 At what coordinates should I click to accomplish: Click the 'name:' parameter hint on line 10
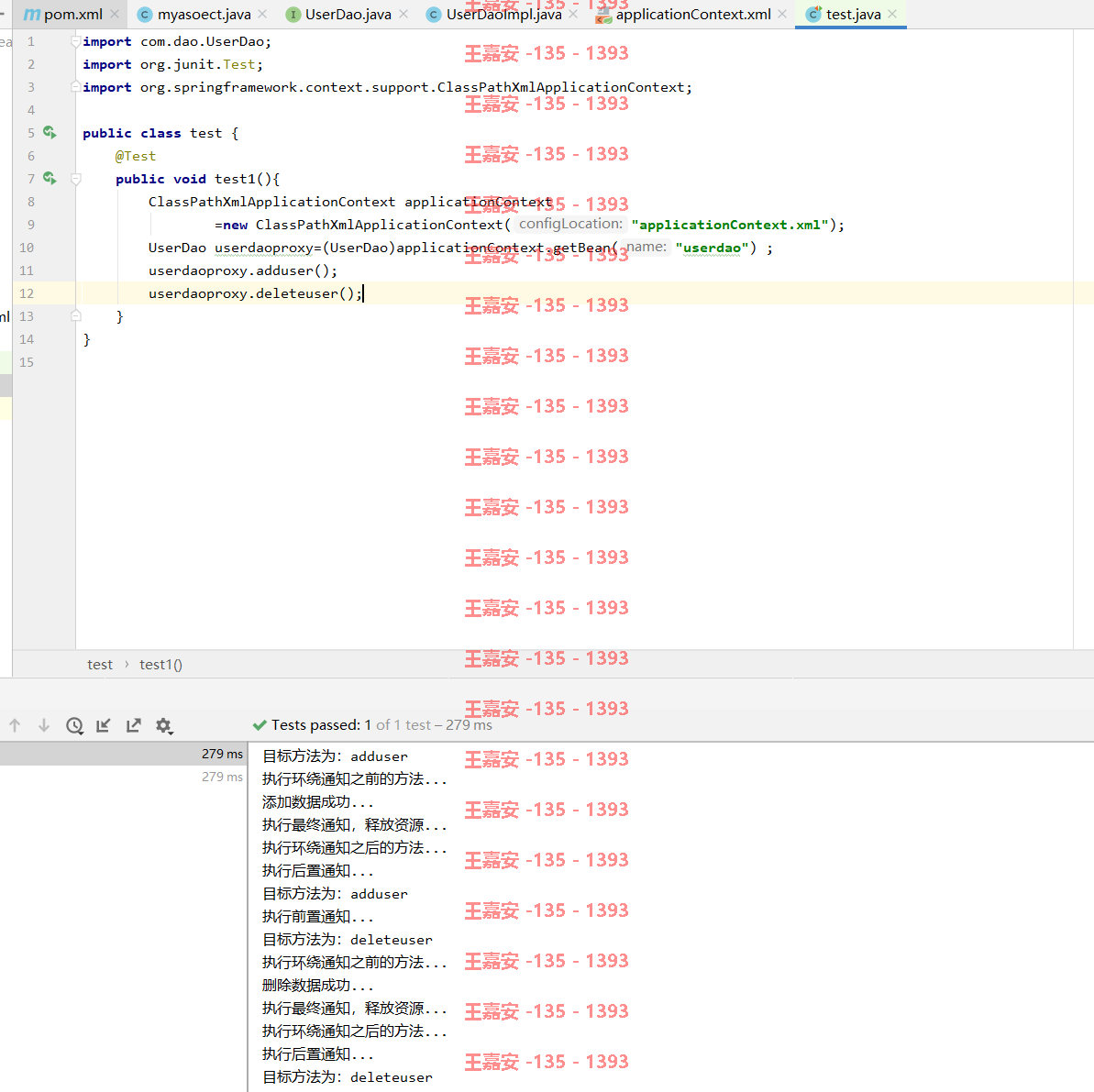tap(646, 247)
